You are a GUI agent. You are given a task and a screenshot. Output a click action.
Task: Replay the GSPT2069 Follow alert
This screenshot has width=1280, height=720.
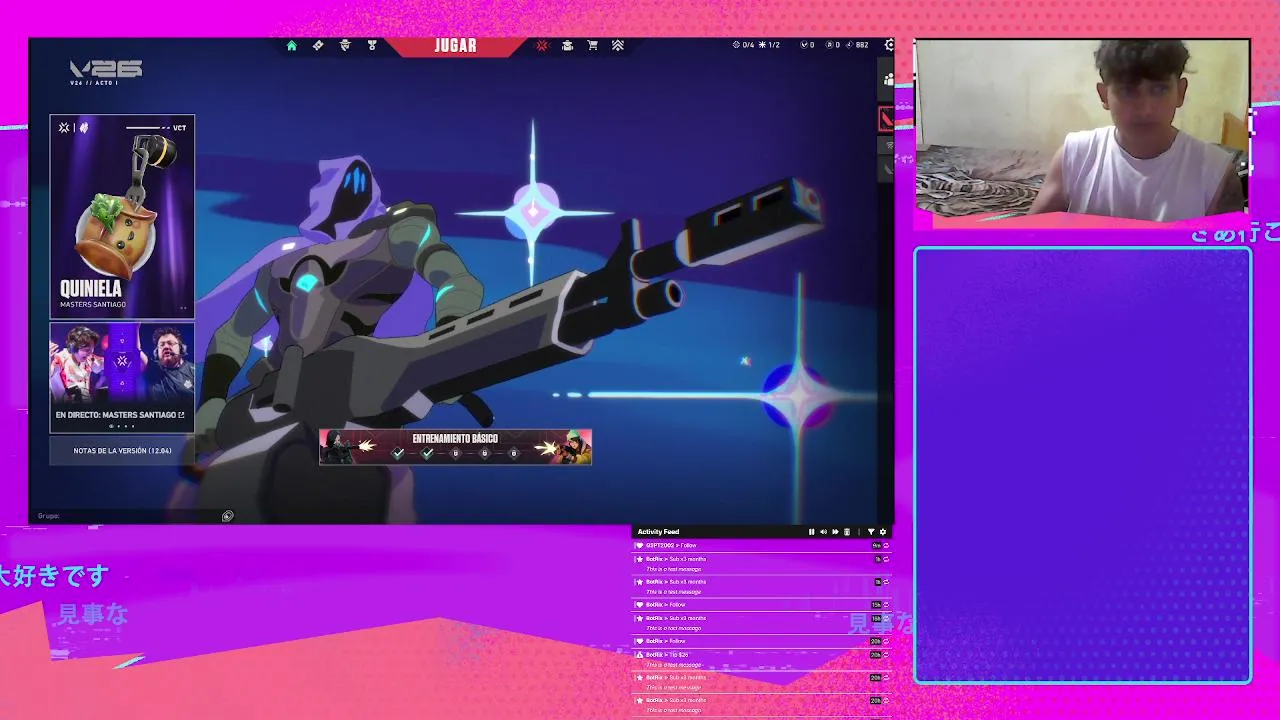pos(886,546)
